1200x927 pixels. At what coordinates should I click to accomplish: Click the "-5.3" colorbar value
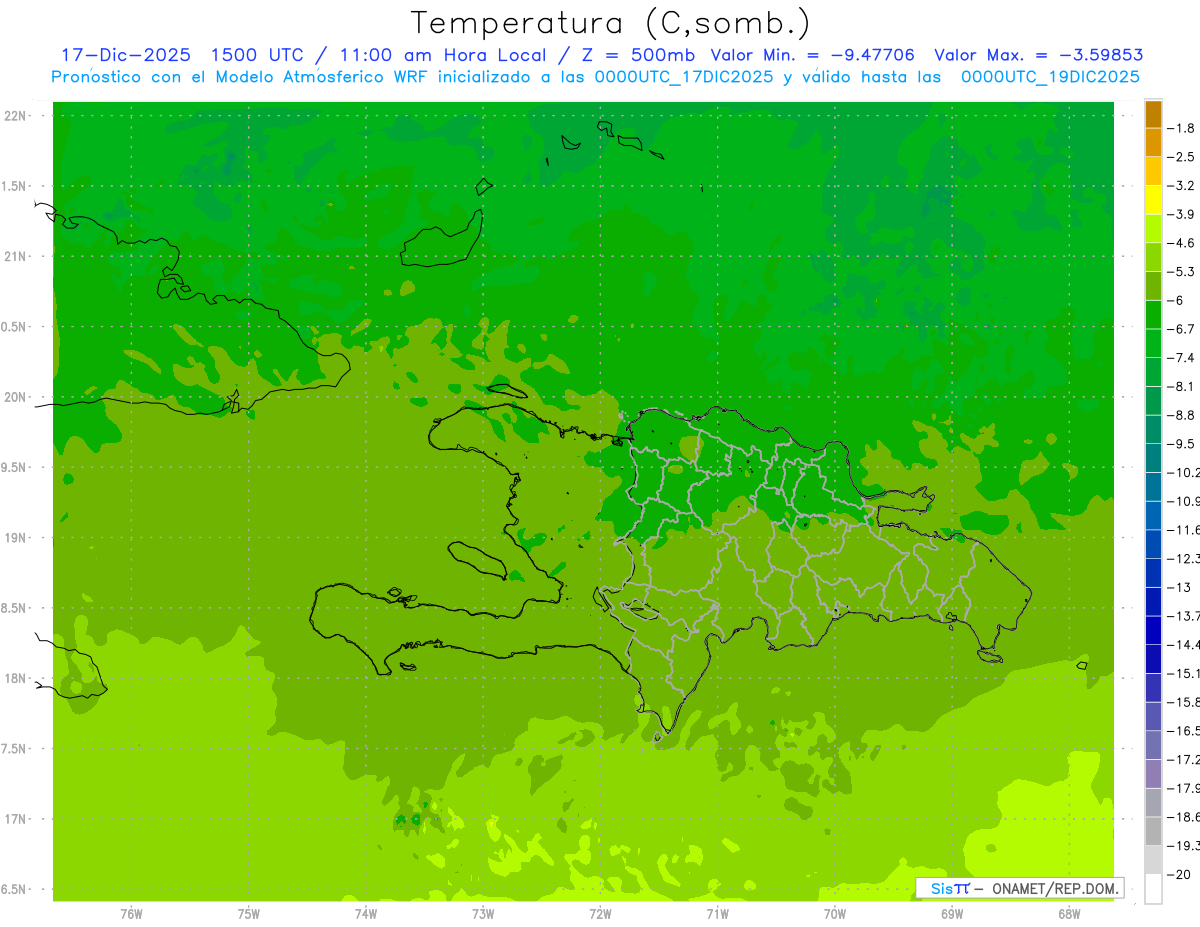(1182, 271)
